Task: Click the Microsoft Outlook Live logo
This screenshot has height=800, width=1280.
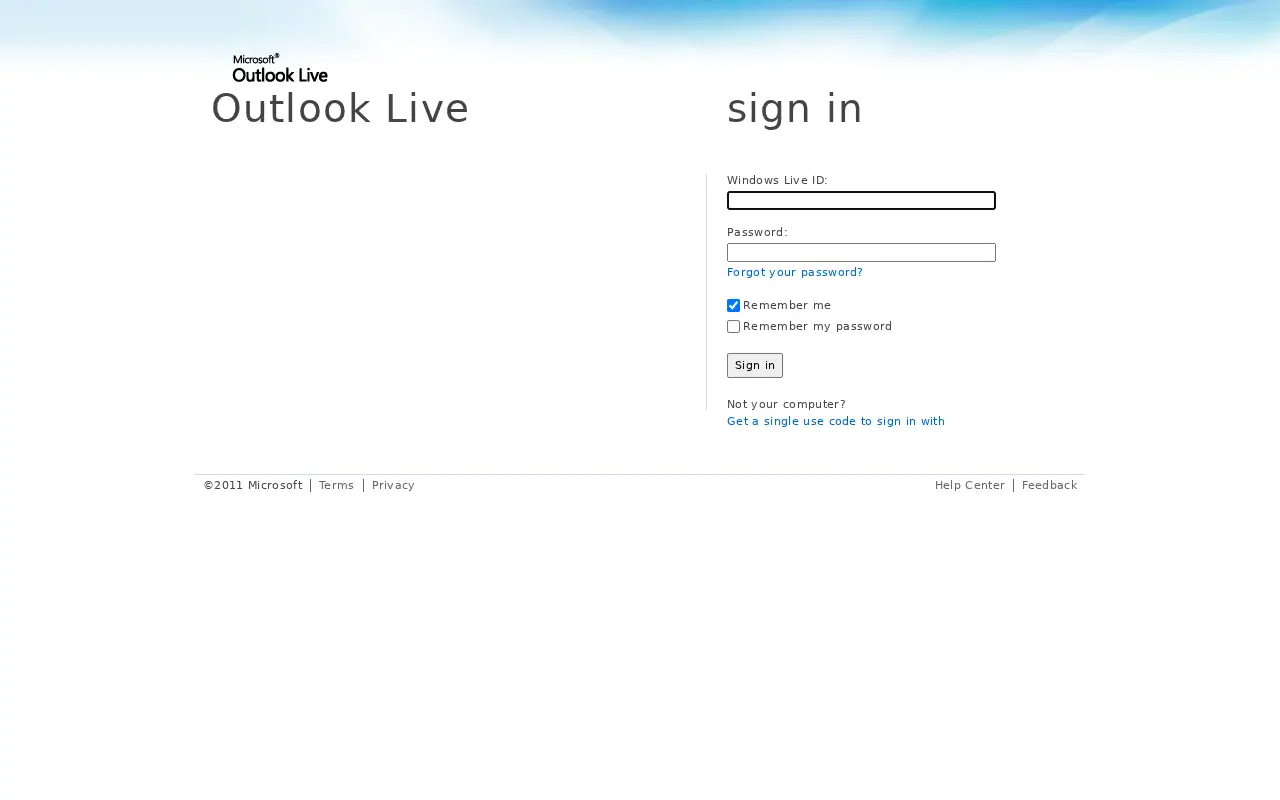Action: click(280, 68)
